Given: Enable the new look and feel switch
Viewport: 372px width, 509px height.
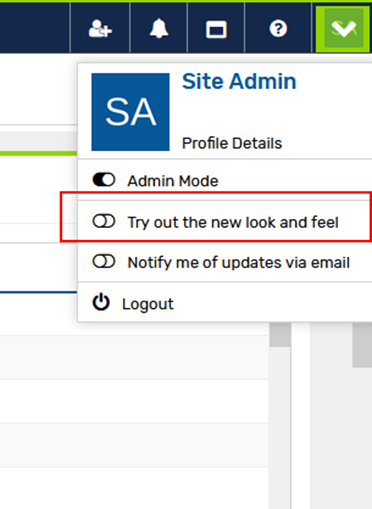Looking at the screenshot, I should tap(104, 221).
